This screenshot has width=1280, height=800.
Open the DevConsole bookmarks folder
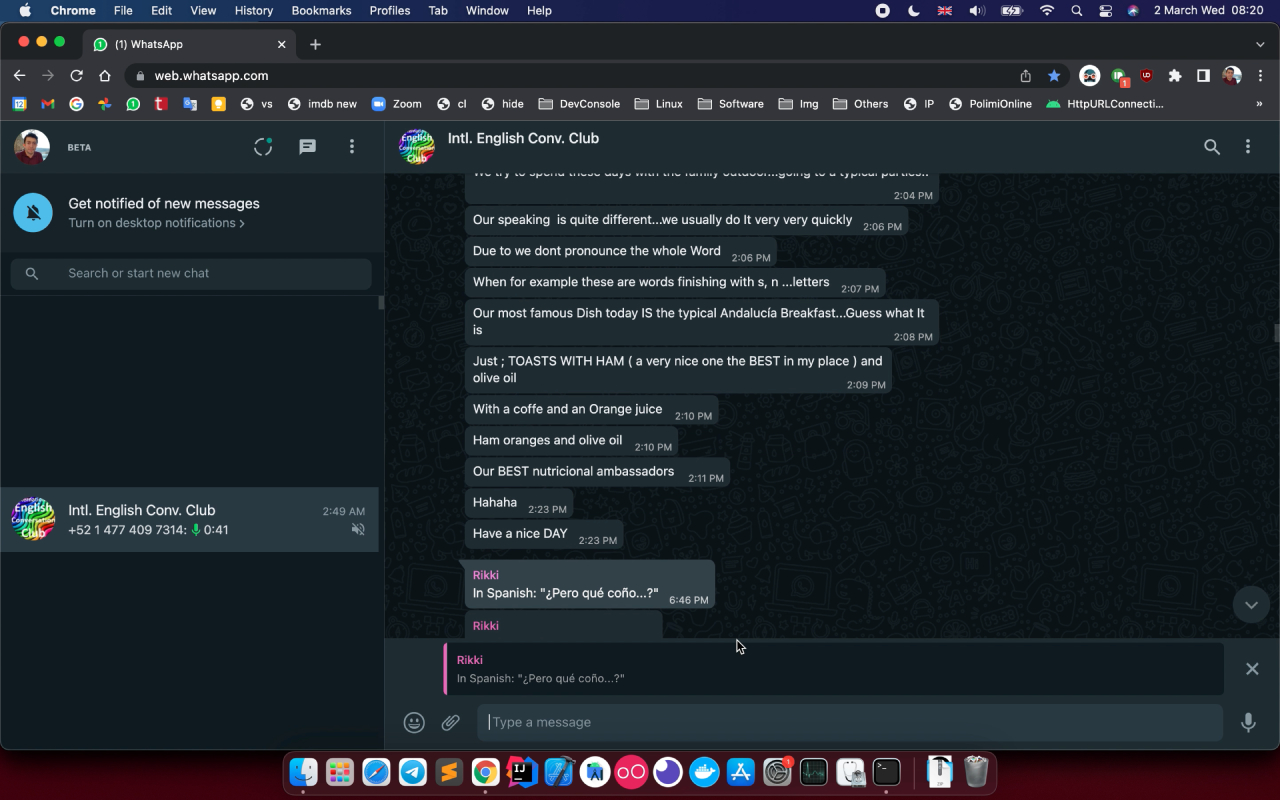pyautogui.click(x=579, y=104)
